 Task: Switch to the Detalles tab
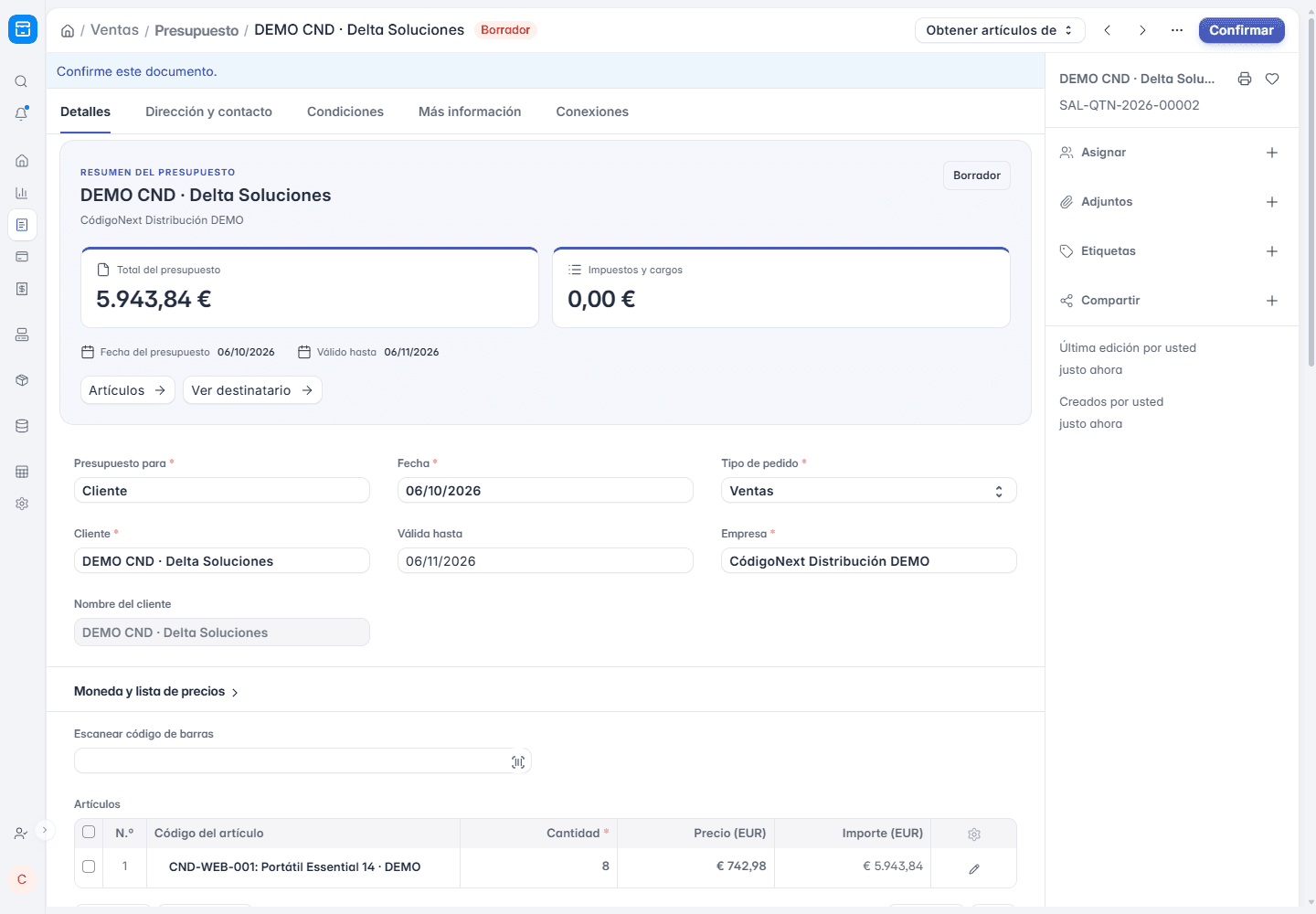tap(85, 112)
